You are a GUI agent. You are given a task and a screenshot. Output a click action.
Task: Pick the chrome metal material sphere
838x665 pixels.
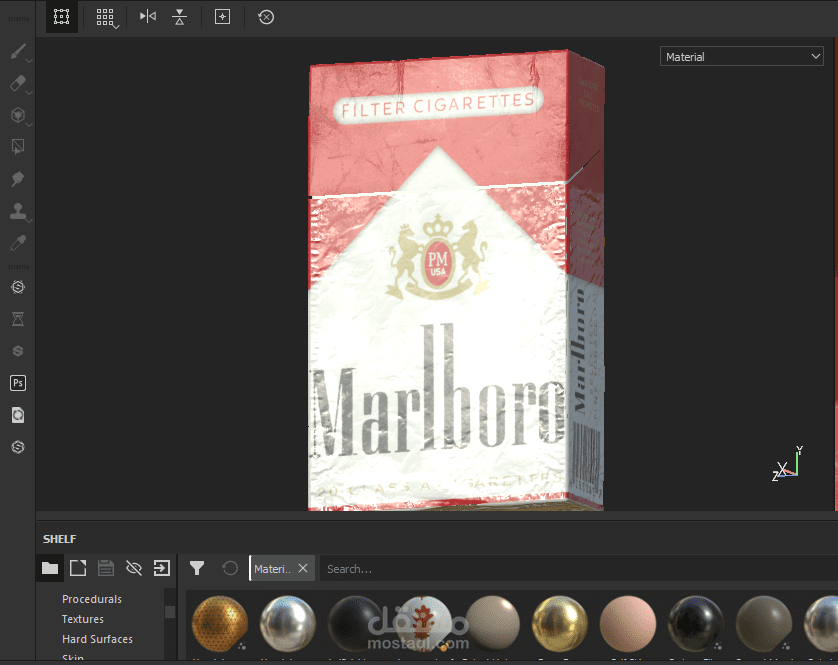(288, 624)
